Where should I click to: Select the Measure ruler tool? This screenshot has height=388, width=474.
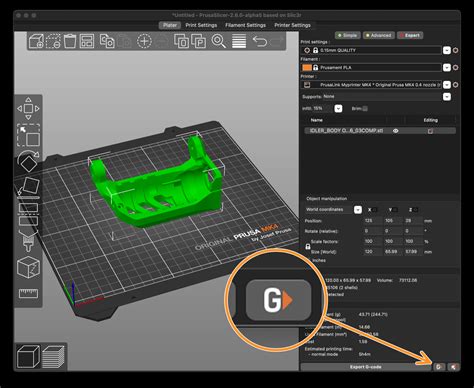pos(28,294)
